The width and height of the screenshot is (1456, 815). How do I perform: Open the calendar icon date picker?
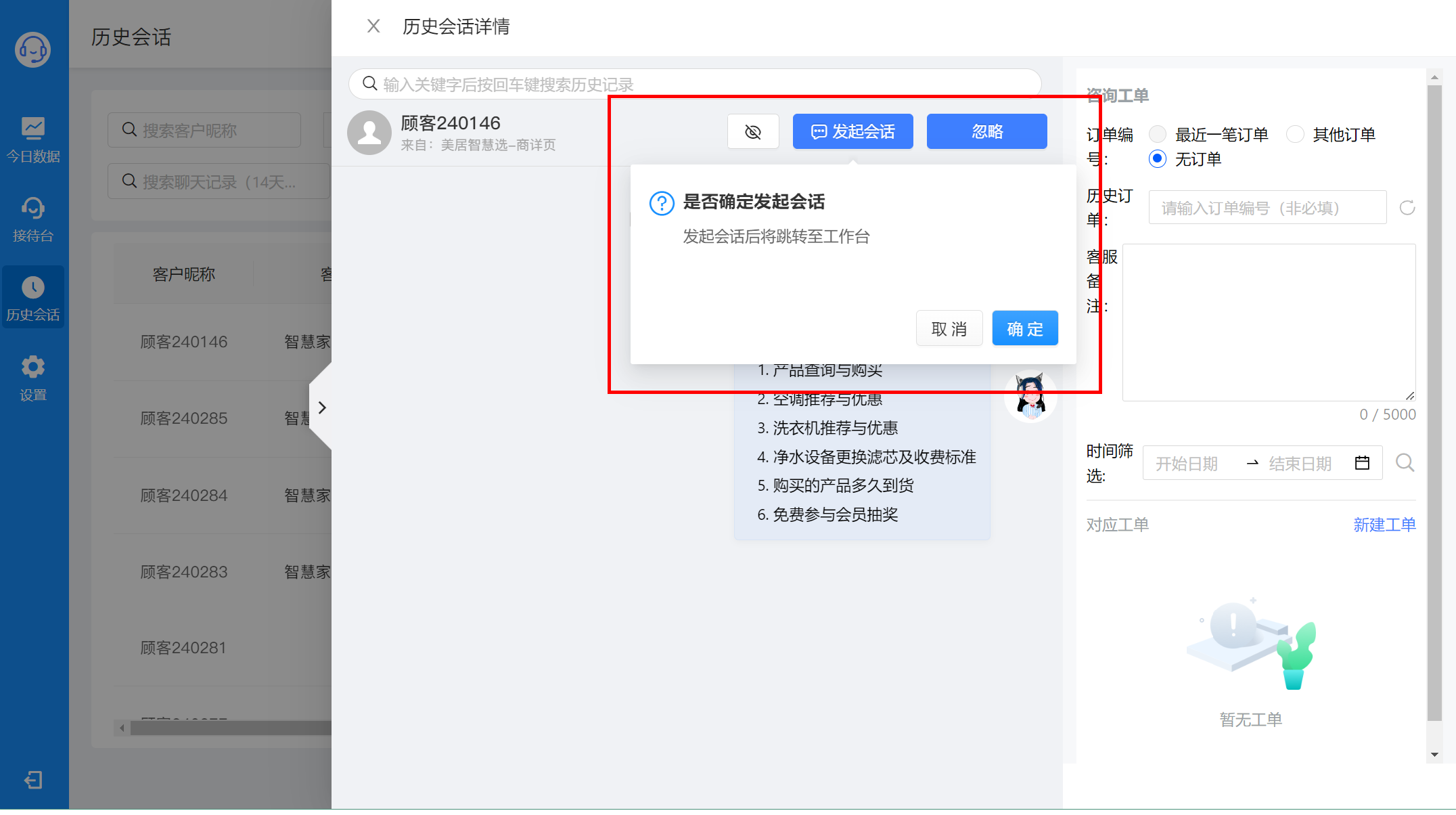click(1362, 463)
